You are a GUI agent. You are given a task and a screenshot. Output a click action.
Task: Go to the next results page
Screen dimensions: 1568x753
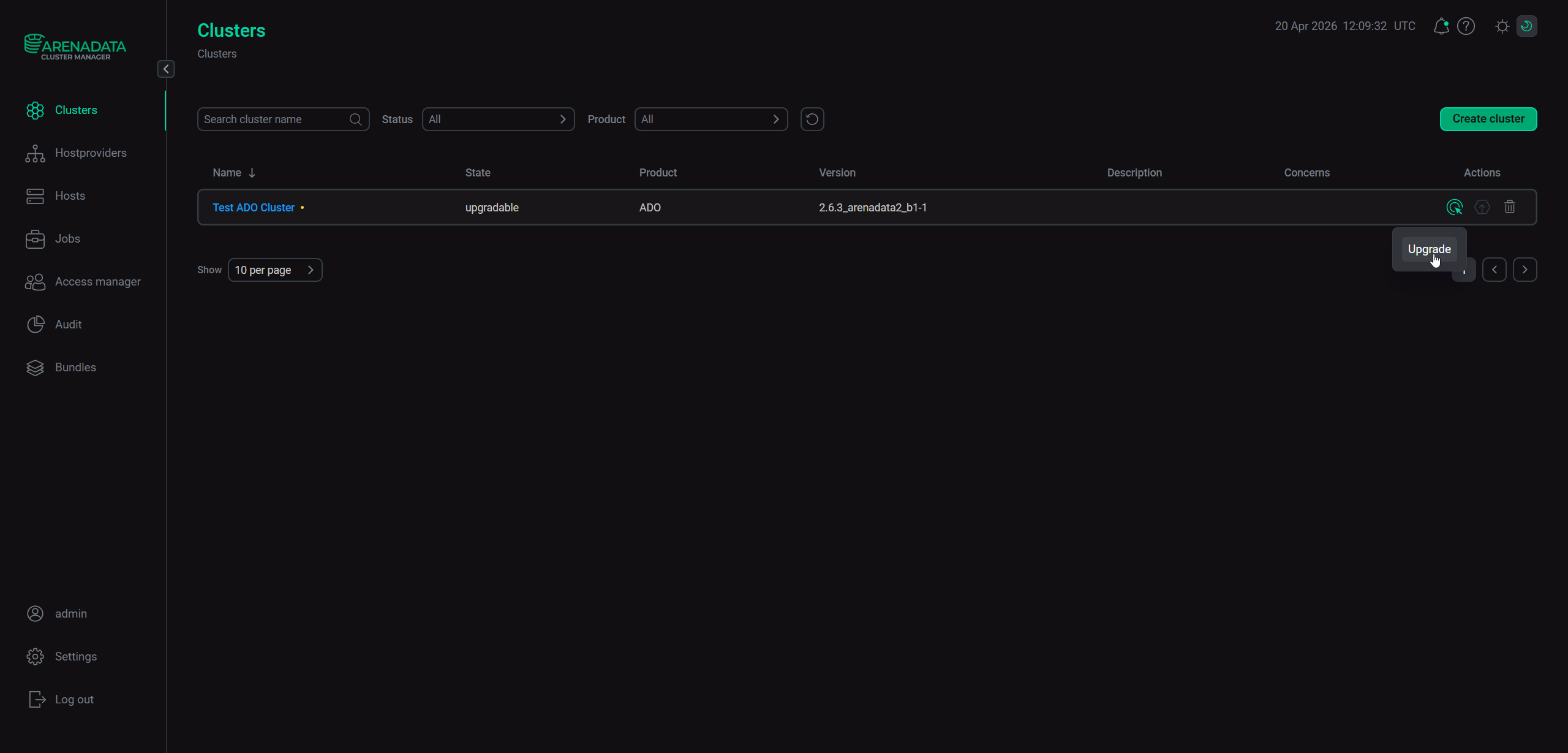coord(1525,270)
